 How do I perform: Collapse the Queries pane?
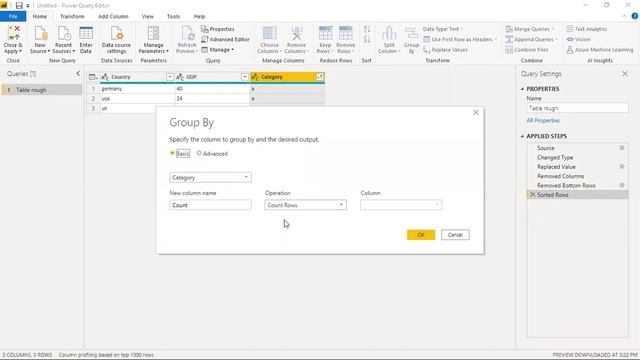[78, 73]
